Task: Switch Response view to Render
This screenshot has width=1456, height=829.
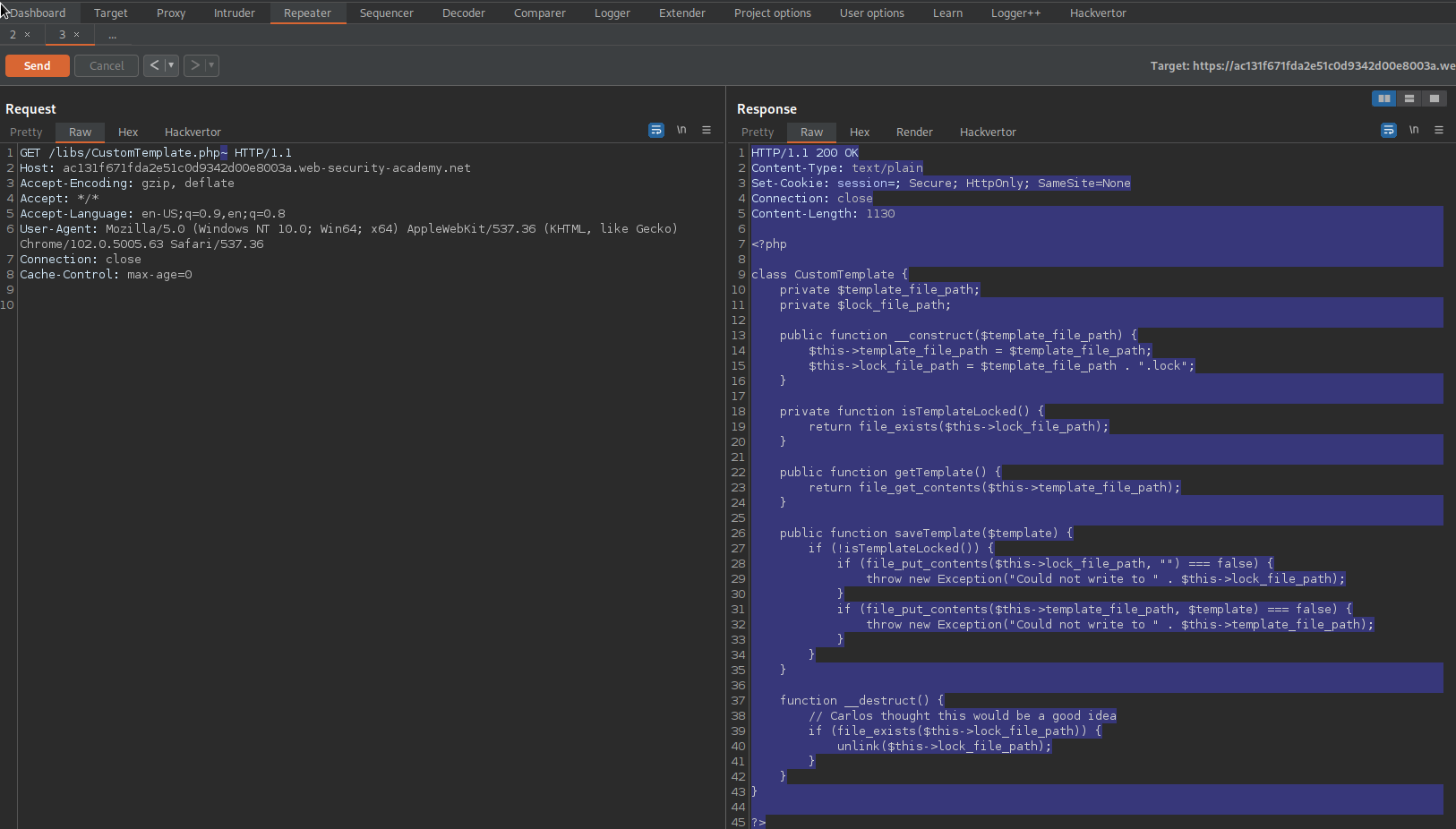Action: (x=914, y=132)
